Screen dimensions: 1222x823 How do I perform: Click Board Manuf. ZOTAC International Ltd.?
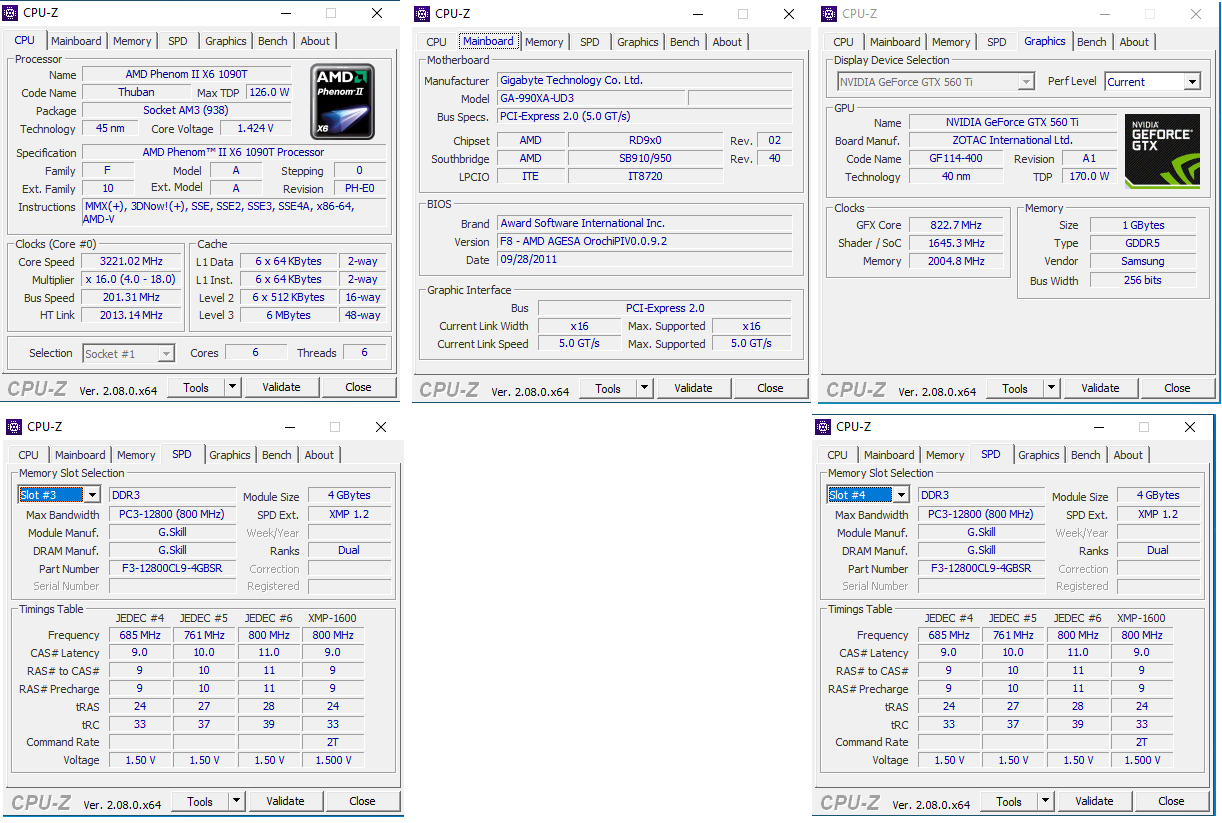click(x=1013, y=141)
